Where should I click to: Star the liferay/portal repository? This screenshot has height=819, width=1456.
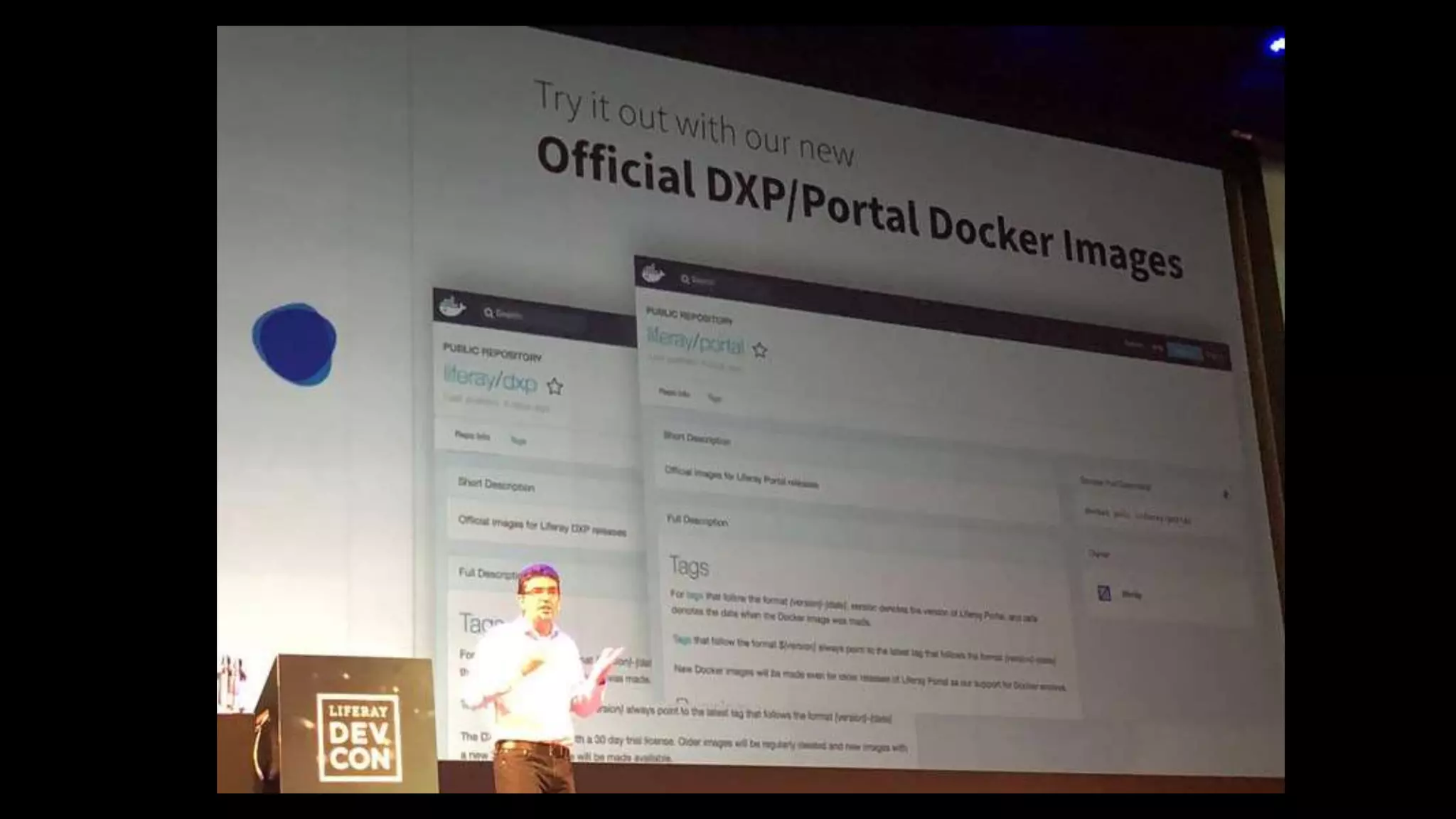pos(759,350)
